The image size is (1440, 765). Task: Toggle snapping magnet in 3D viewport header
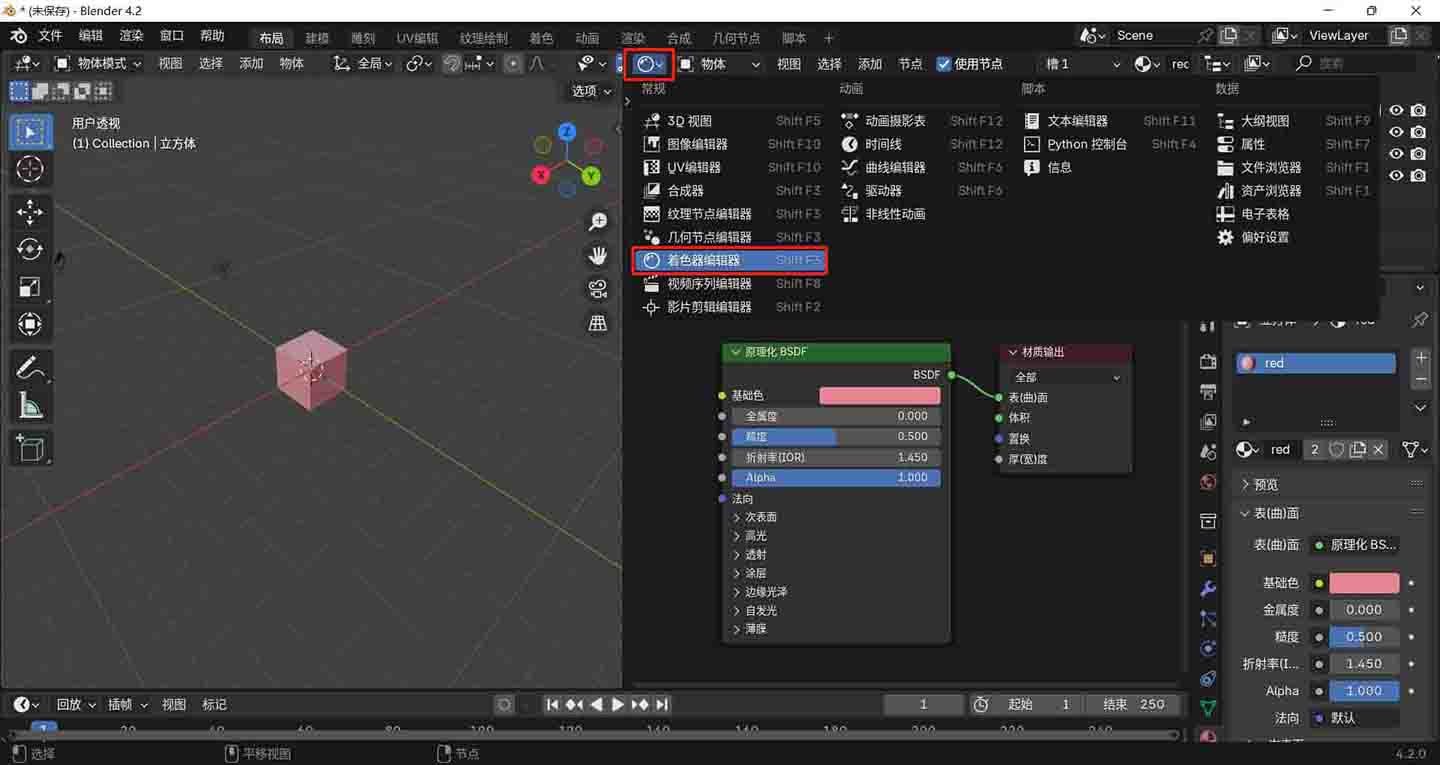[x=452, y=63]
